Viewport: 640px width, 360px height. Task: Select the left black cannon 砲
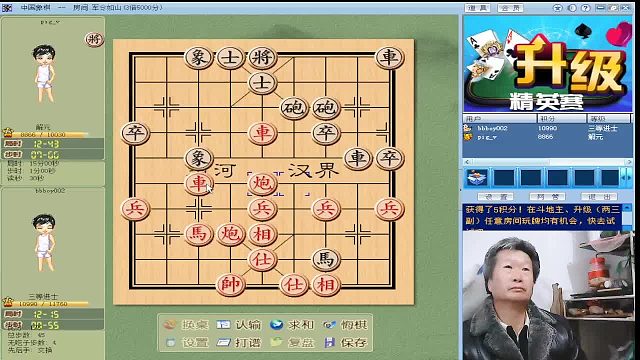[293, 108]
